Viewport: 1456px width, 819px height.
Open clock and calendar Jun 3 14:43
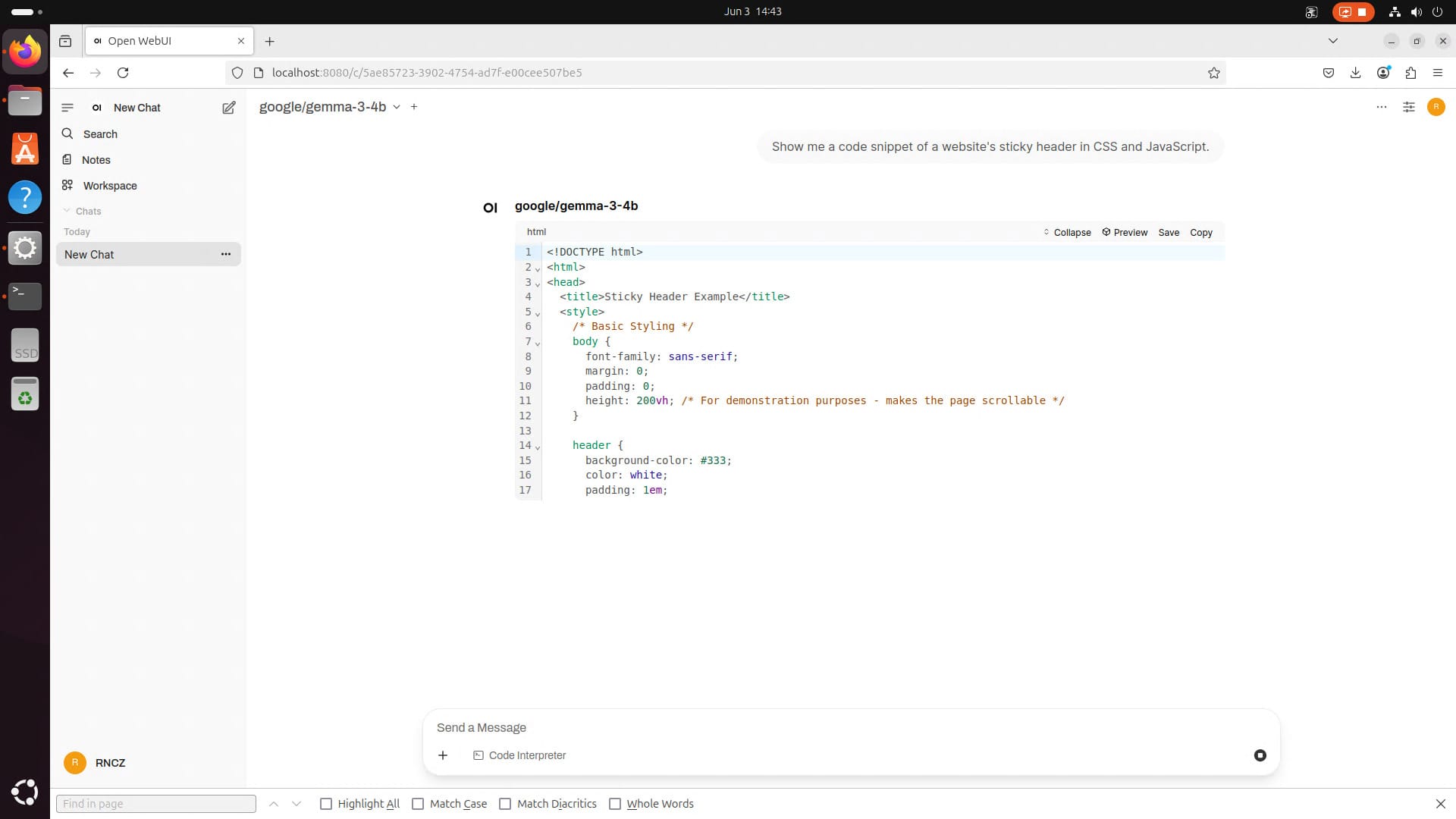[x=752, y=11]
